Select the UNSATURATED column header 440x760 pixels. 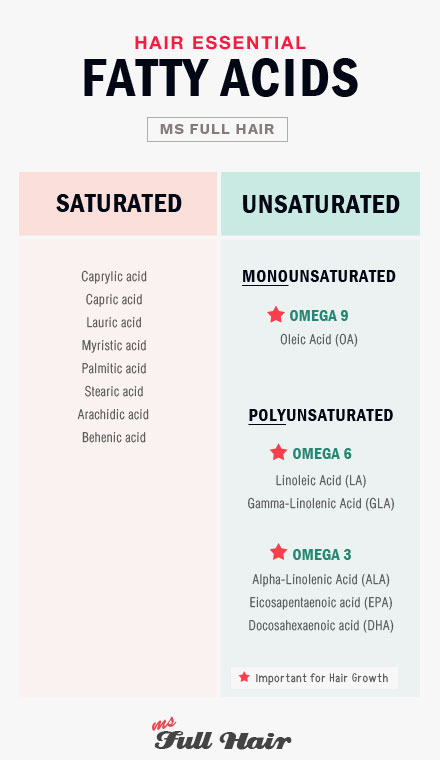(x=320, y=204)
